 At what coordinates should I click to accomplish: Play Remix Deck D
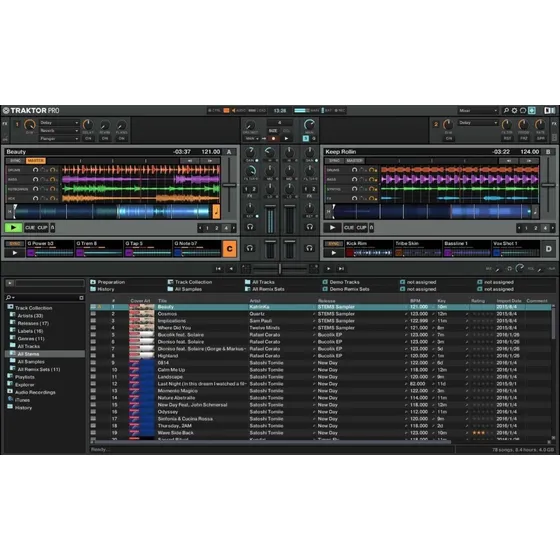pos(334,253)
